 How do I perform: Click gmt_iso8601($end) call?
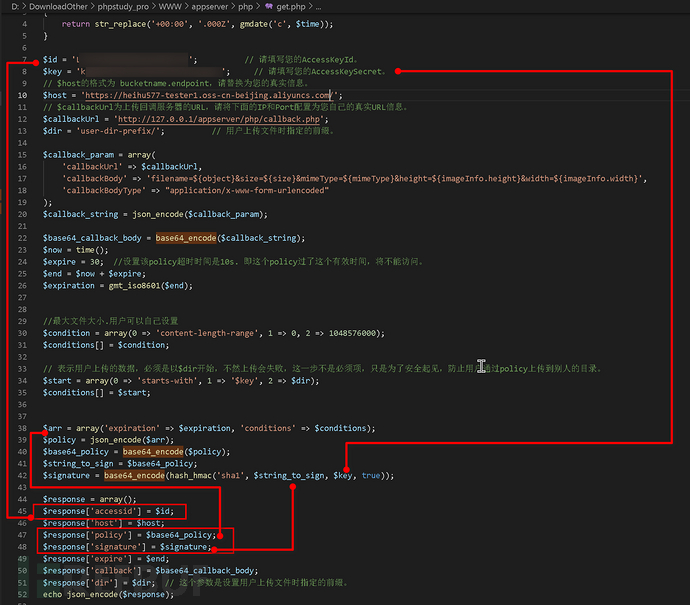148,286
